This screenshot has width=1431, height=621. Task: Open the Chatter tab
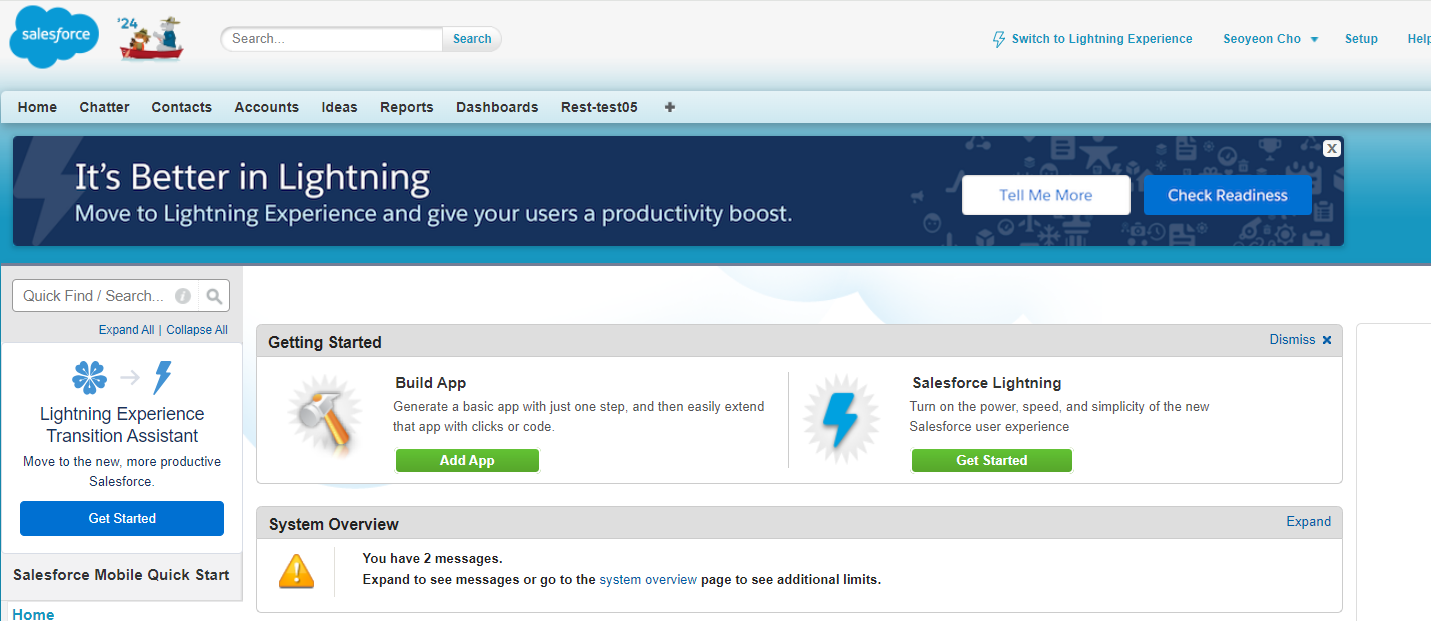(x=105, y=107)
